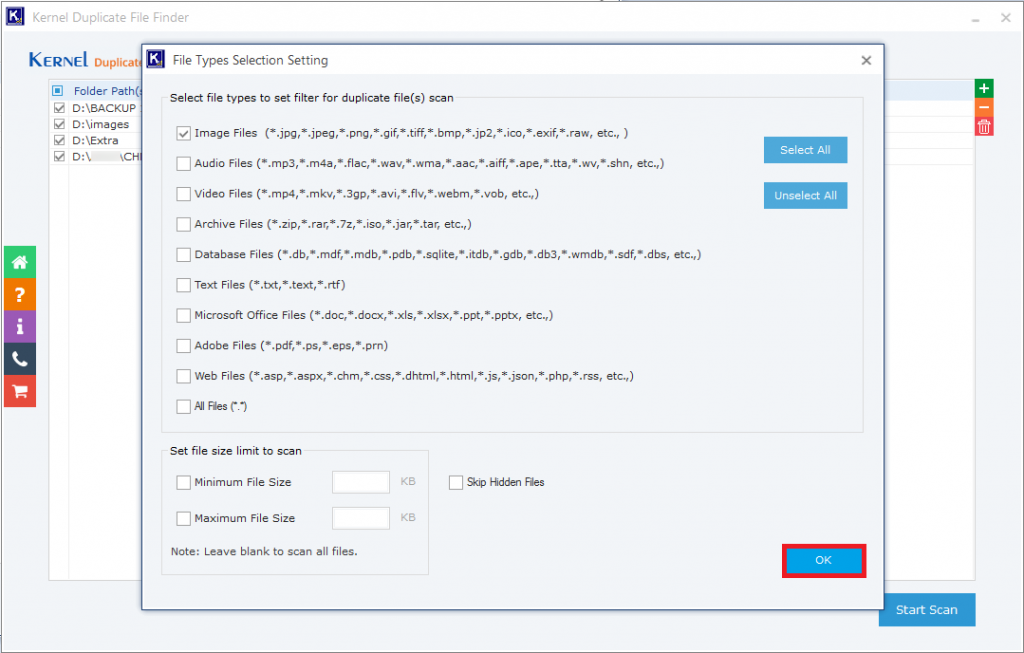Viewport: 1024px width, 653px height.
Task: Click the shopping cart buy icon
Action: click(20, 391)
